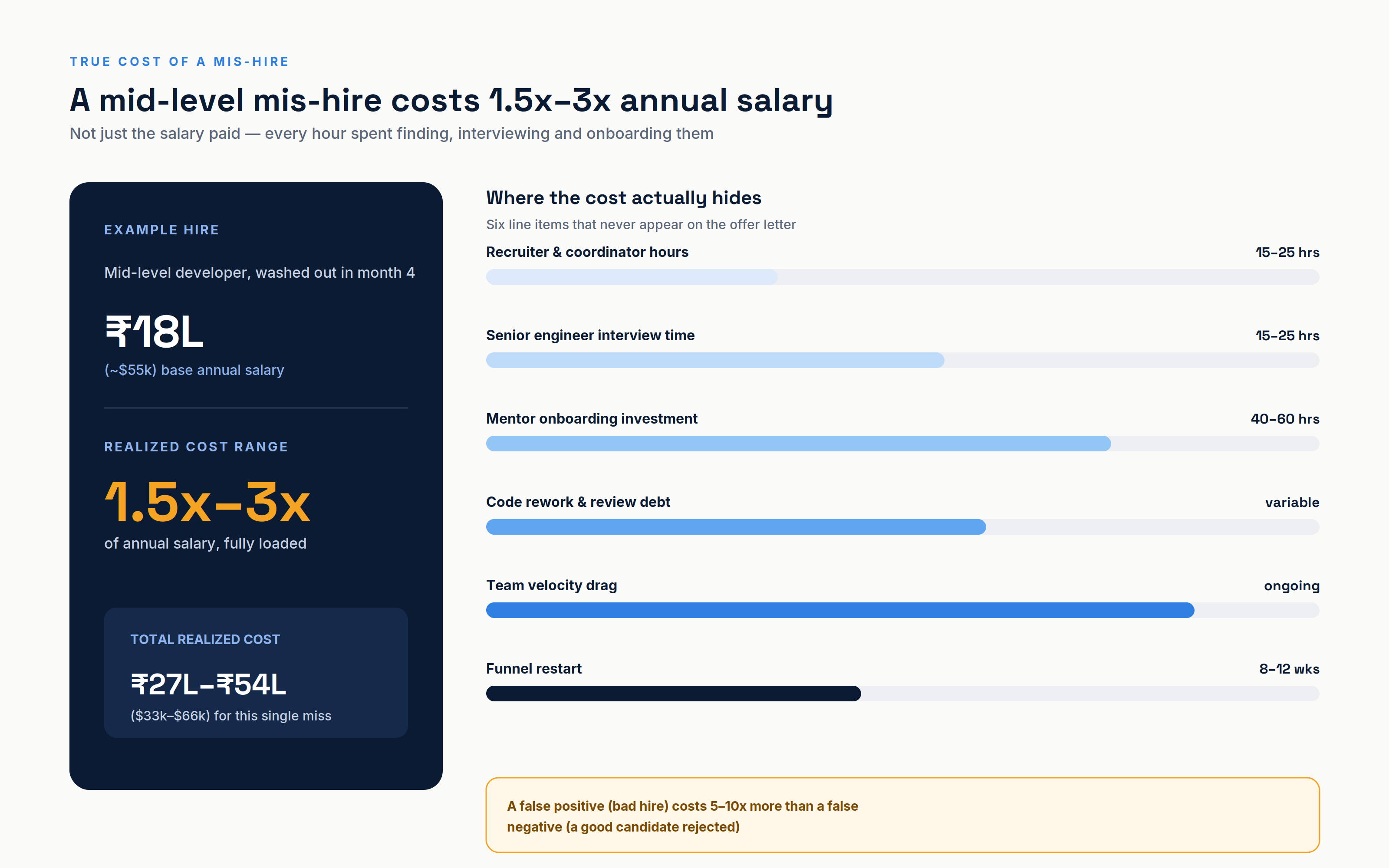Click 'Six line items that never appear' subtitle
The height and width of the screenshot is (868, 1389).
point(641,224)
